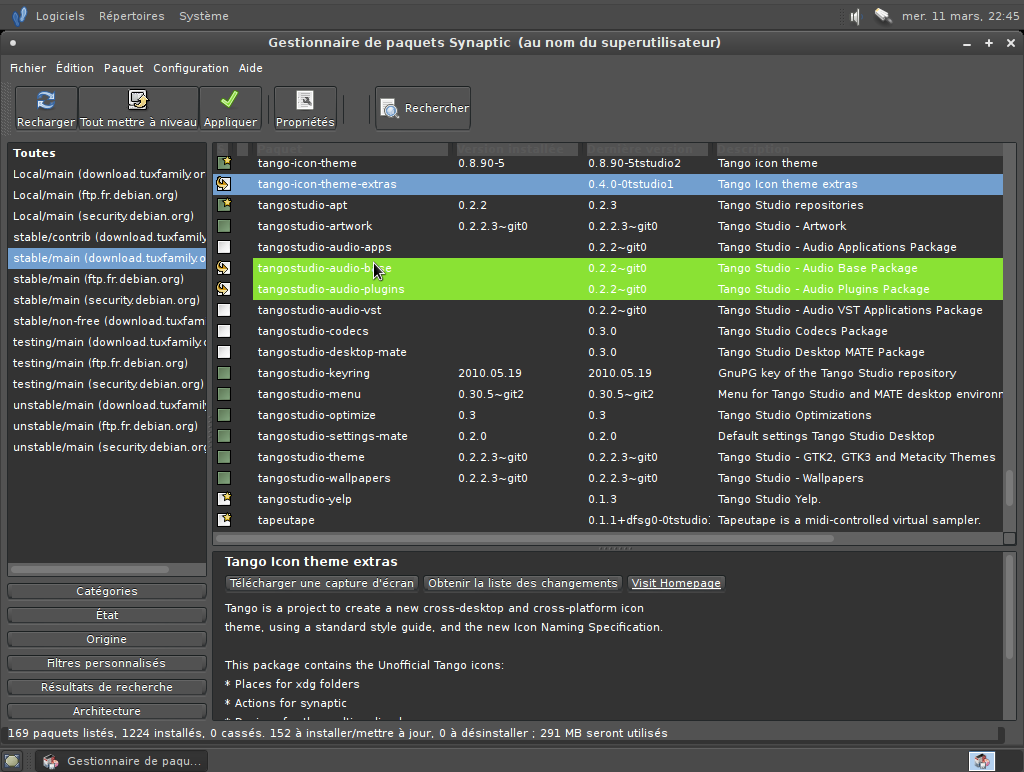Click Tout mettre à niveau icon

[138, 100]
